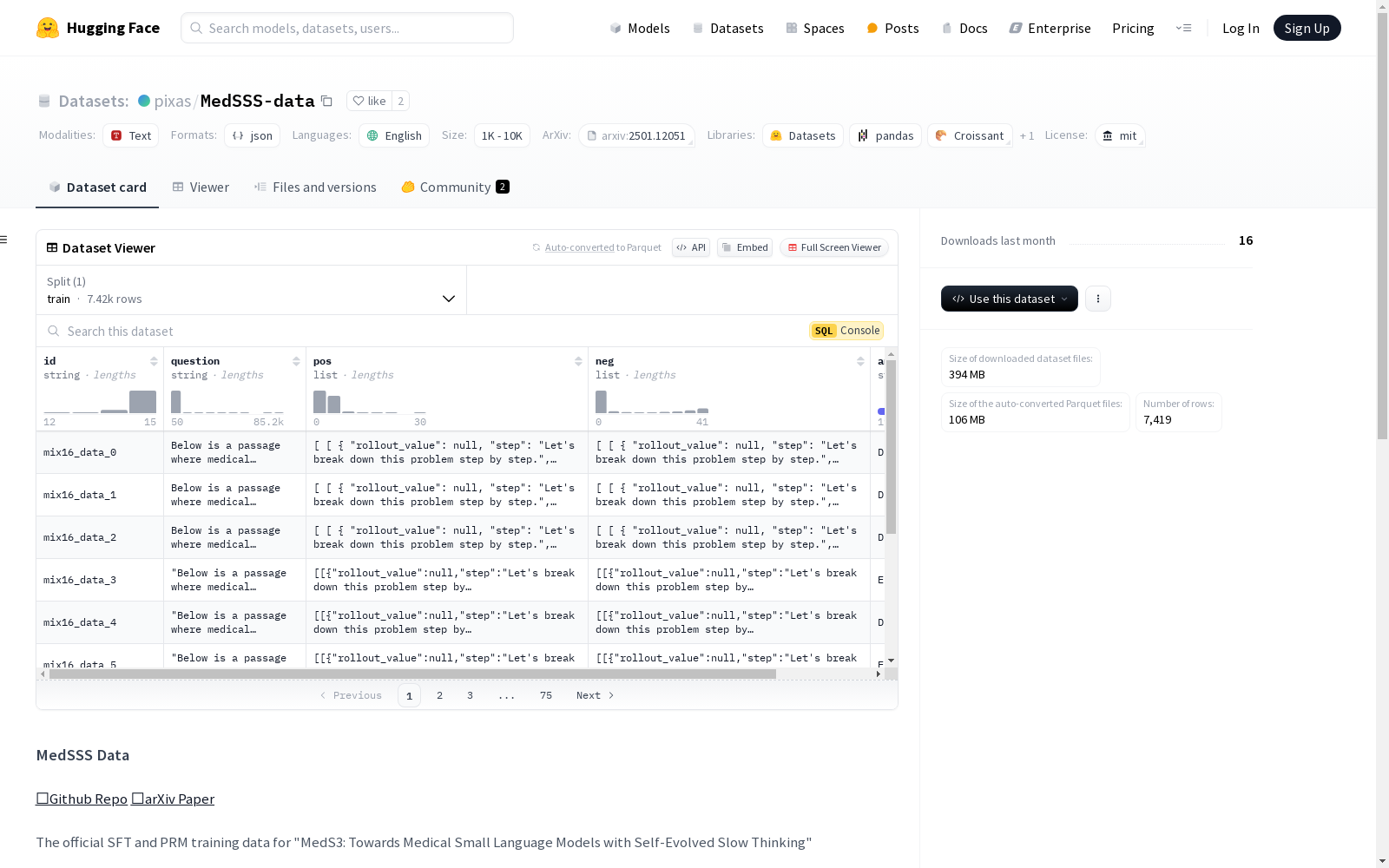Click the horizontal scrollbar of the table
The image size is (1389, 868).
tap(412, 674)
